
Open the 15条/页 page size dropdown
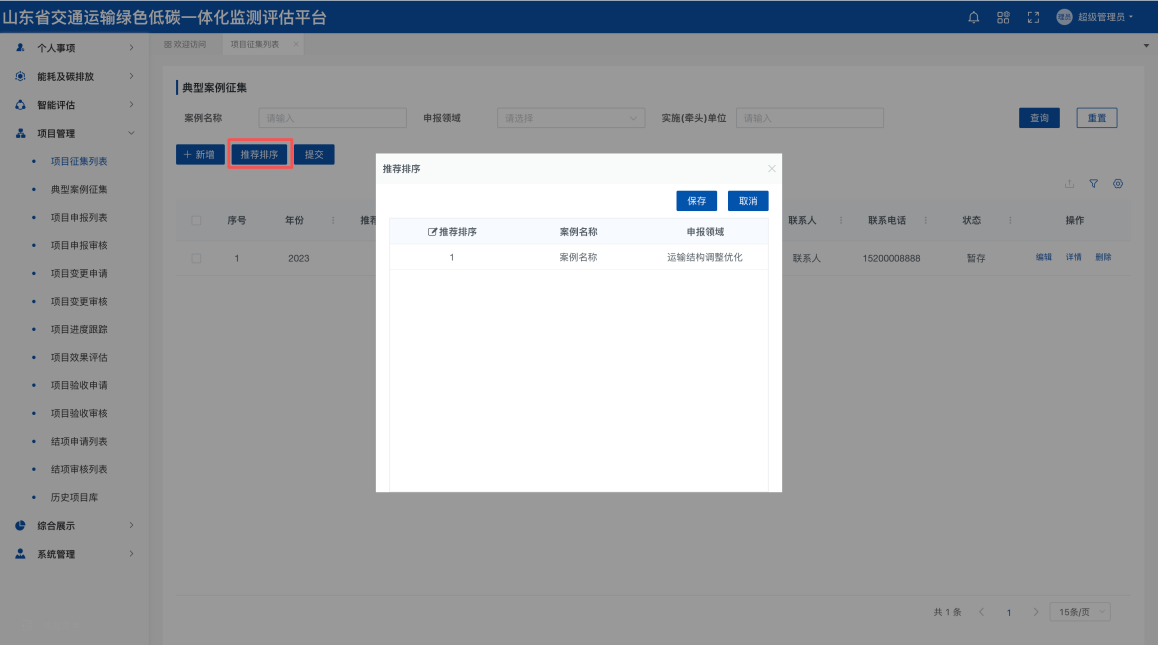[1080, 612]
